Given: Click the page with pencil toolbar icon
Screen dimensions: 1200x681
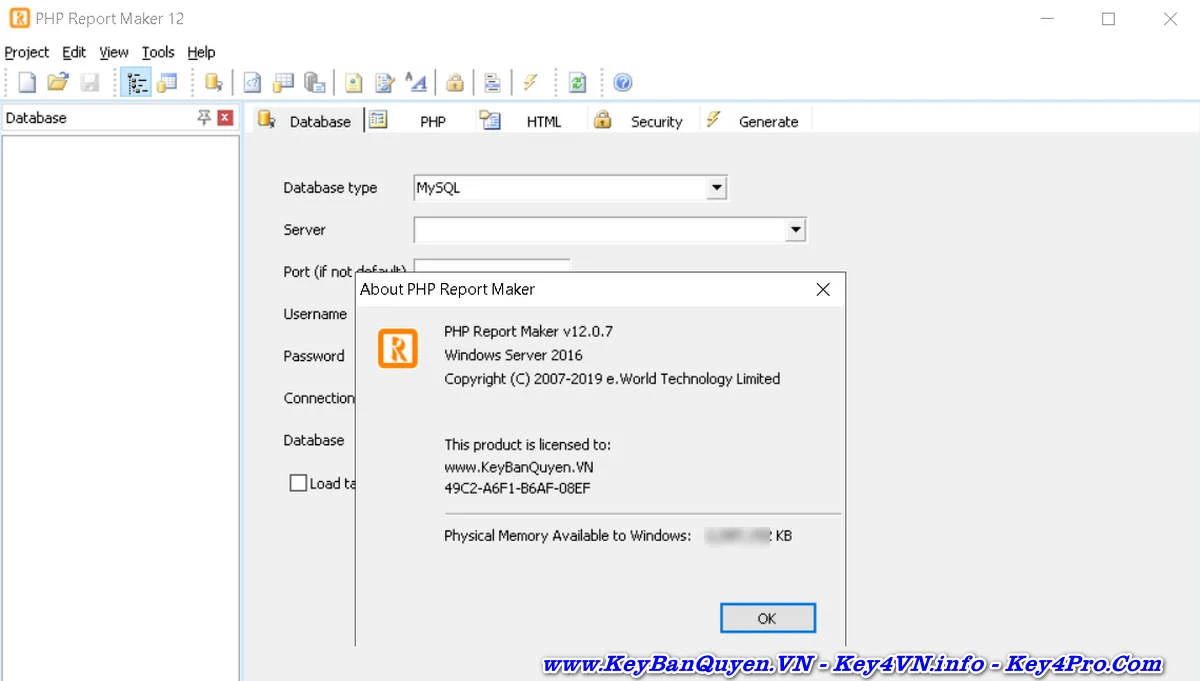Looking at the screenshot, I should (384, 82).
